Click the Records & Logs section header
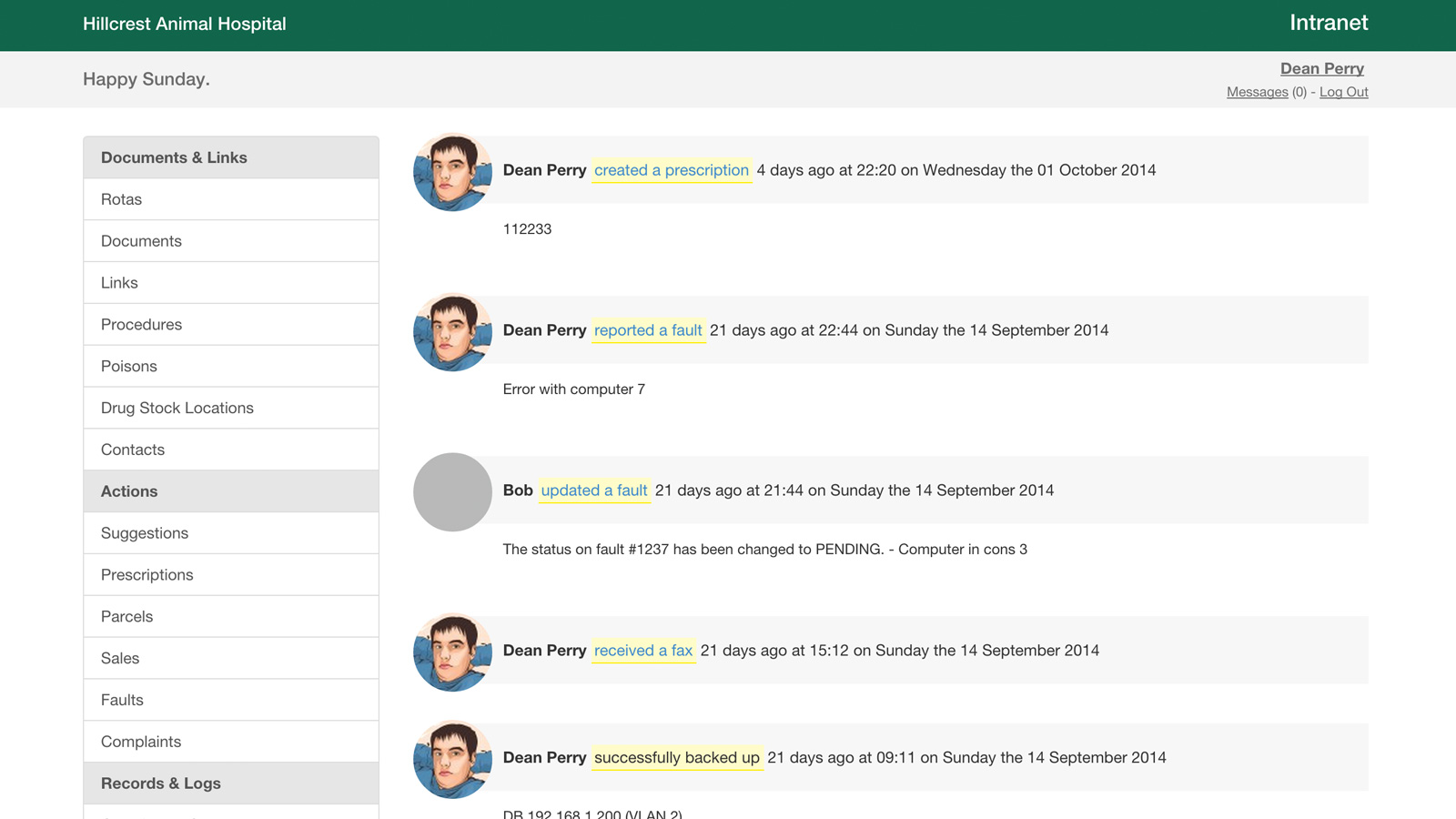 click(231, 784)
